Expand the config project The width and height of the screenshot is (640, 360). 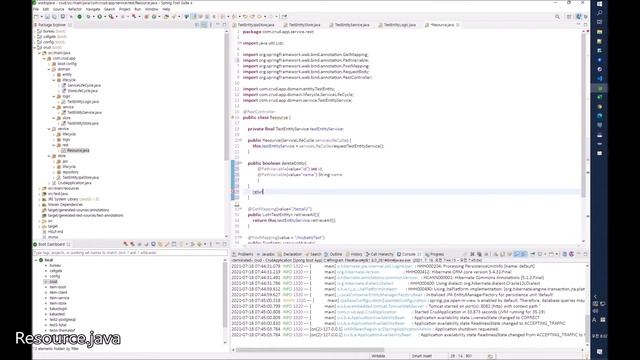click(x=35, y=42)
